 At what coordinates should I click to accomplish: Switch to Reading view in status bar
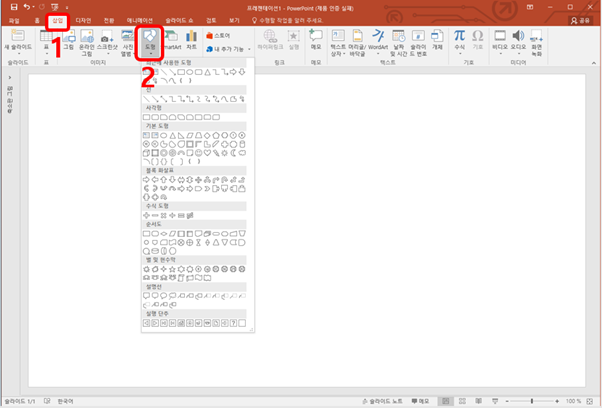click(x=478, y=401)
